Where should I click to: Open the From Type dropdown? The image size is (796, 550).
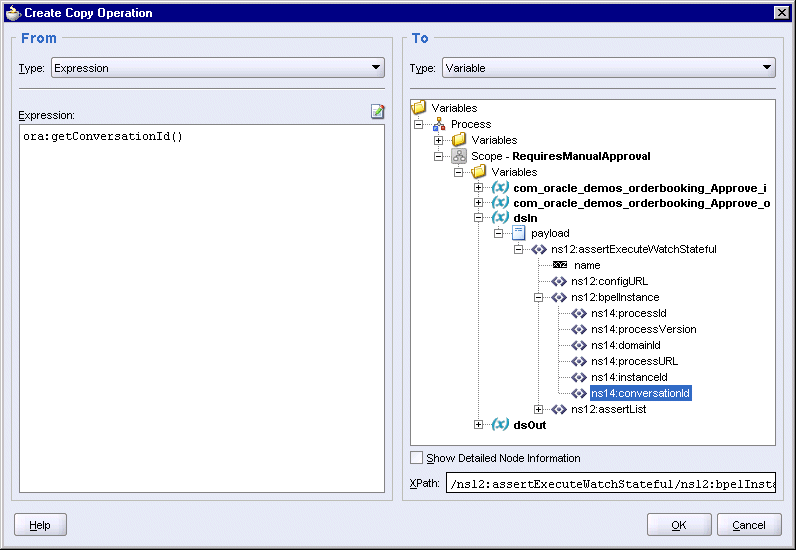tap(218, 68)
